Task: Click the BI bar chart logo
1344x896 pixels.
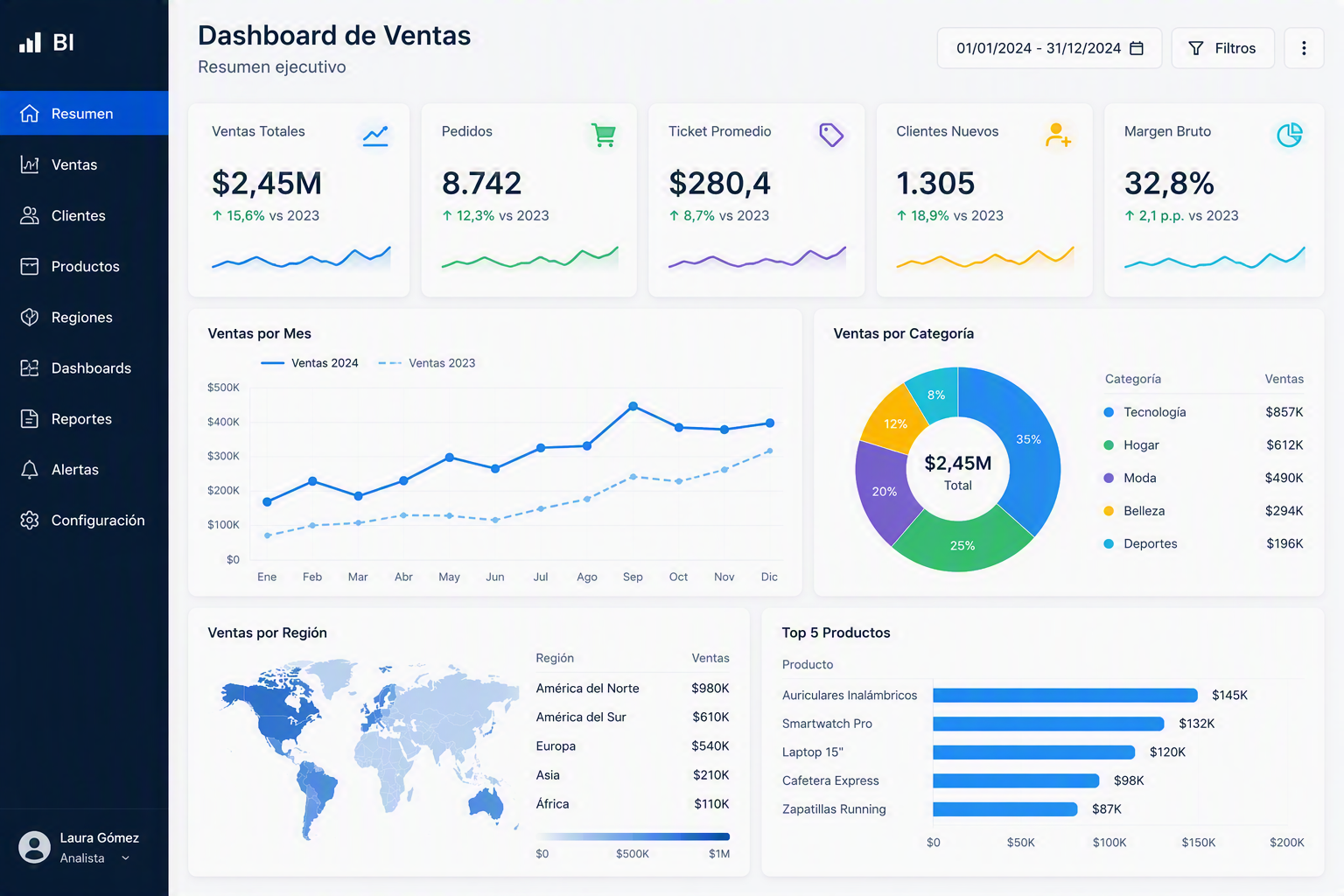Action: point(31,42)
